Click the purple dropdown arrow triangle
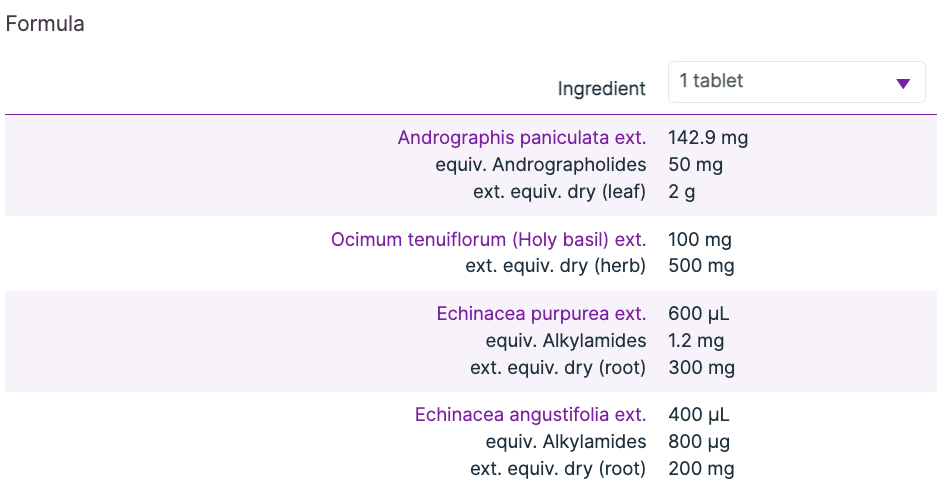This screenshot has width=948, height=500. (903, 83)
